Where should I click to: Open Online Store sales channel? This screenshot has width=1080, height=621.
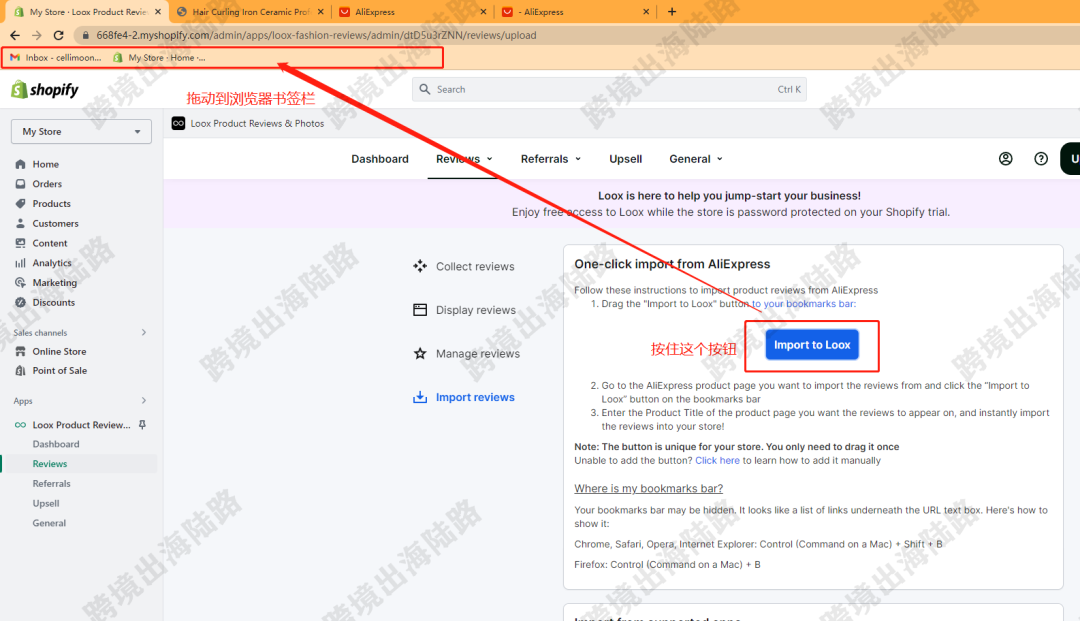[x=59, y=351]
